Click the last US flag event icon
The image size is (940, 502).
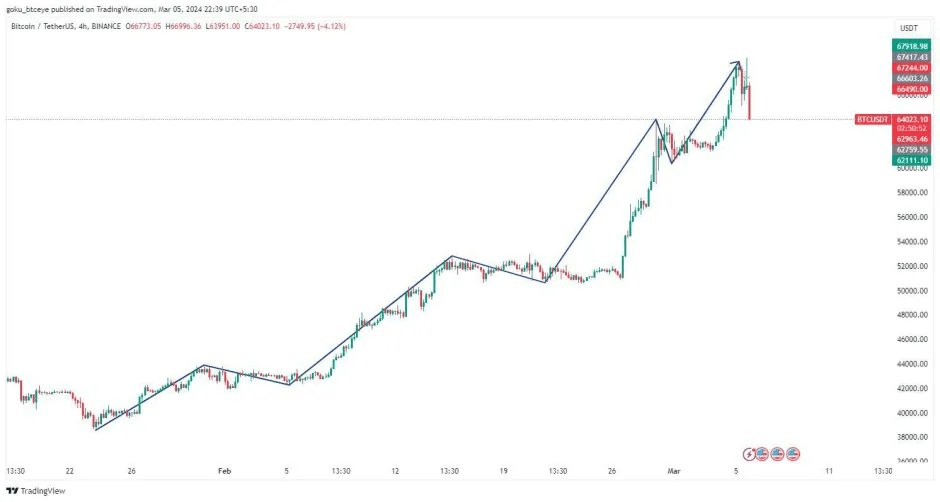793,454
